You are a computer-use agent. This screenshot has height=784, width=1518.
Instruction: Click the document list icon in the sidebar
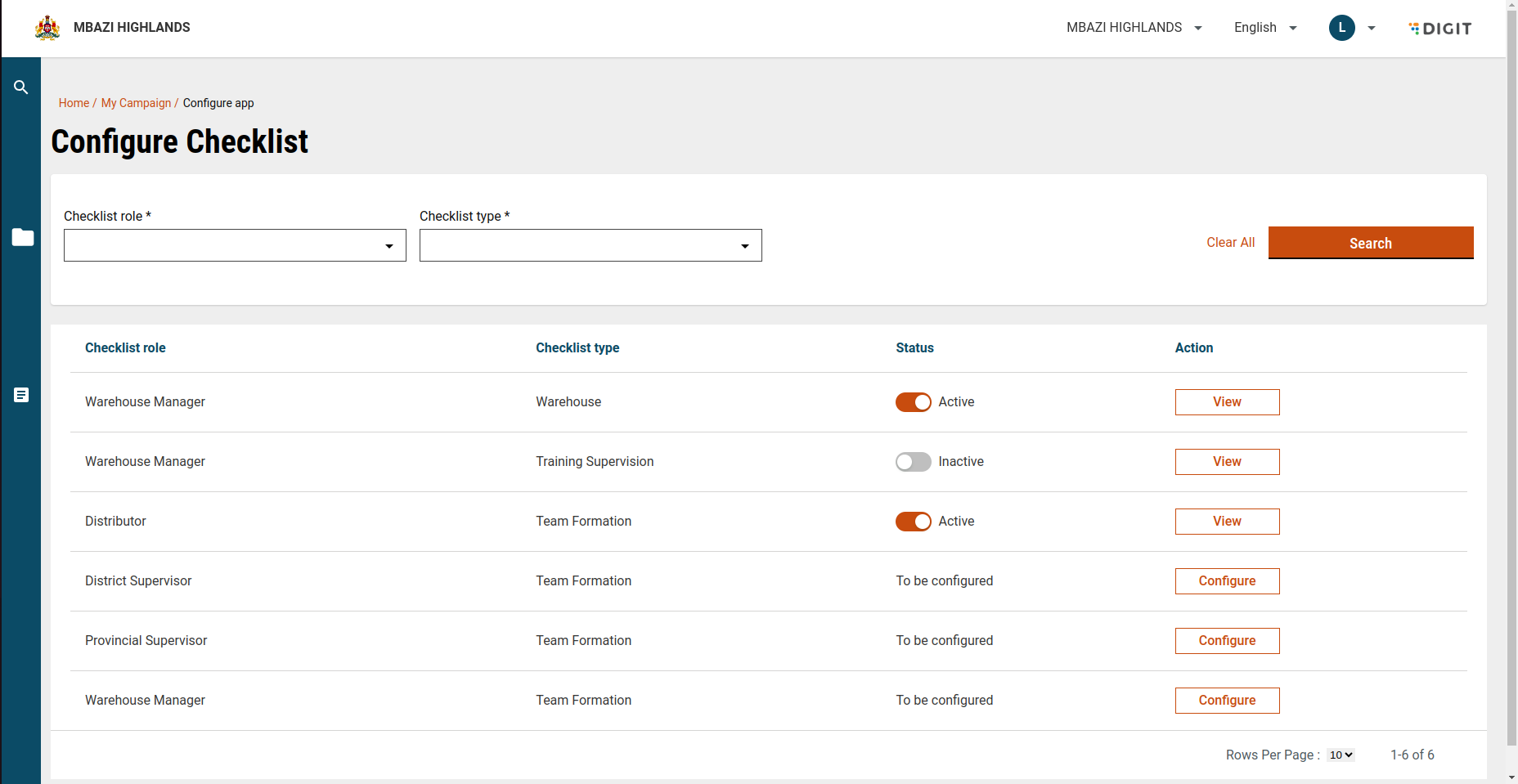(x=21, y=395)
